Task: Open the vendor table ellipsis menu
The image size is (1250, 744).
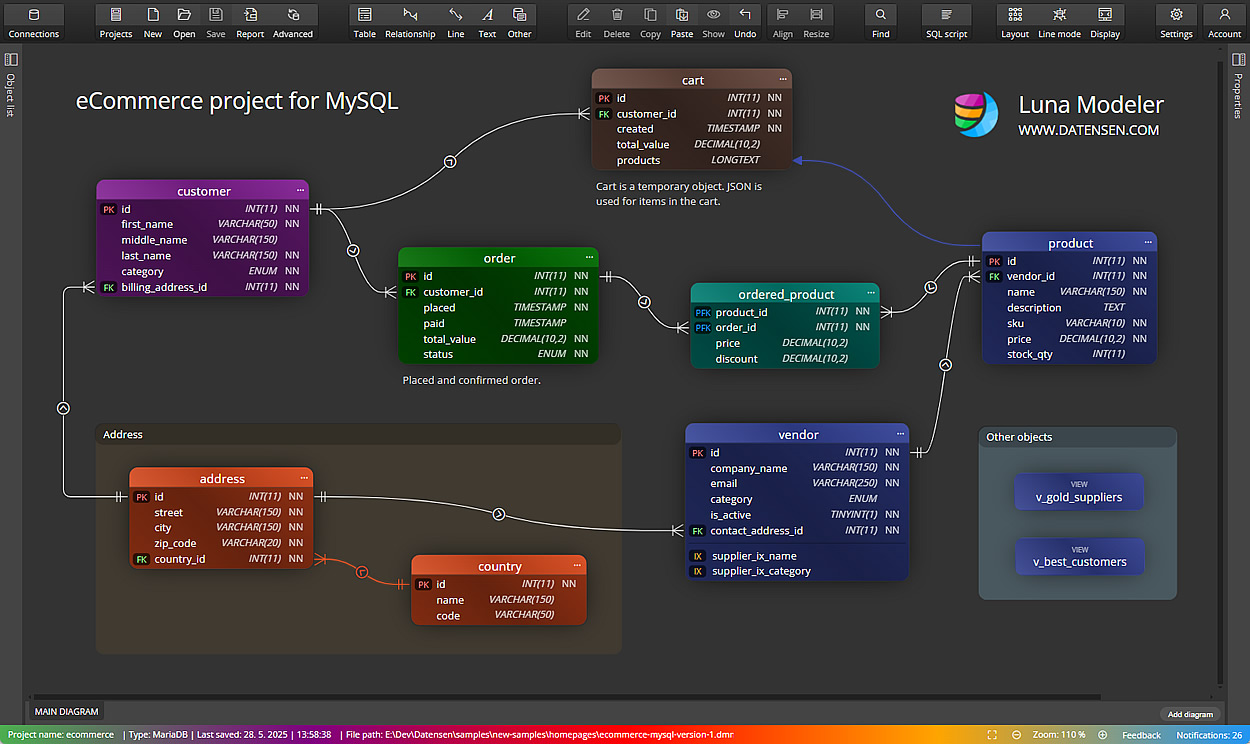Action: tap(901, 434)
